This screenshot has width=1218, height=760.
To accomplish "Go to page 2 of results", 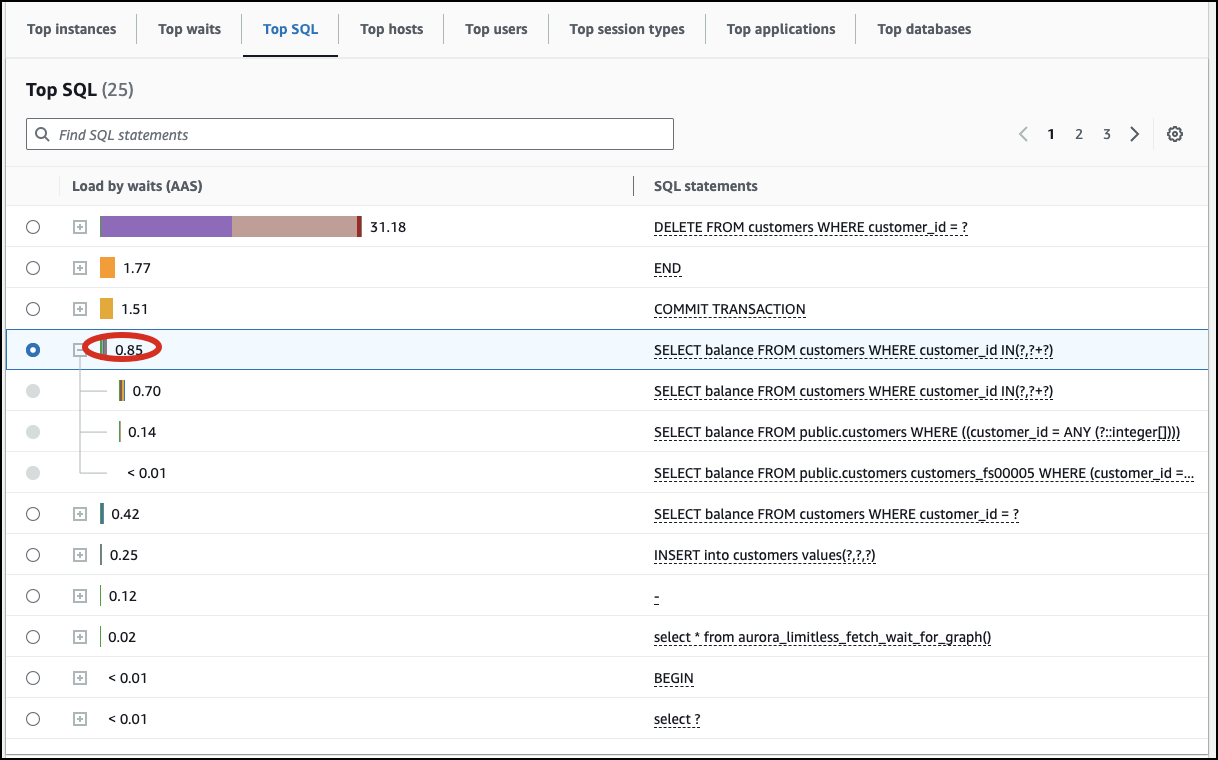I will (x=1078, y=133).
